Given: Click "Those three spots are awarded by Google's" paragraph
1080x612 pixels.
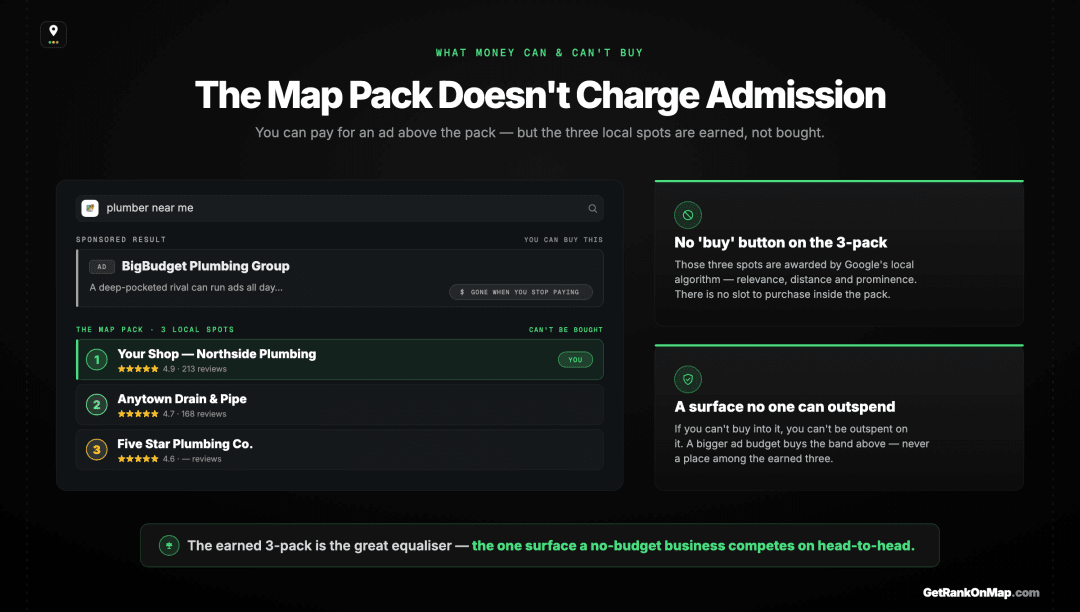Looking at the screenshot, I should pyautogui.click(x=796, y=279).
